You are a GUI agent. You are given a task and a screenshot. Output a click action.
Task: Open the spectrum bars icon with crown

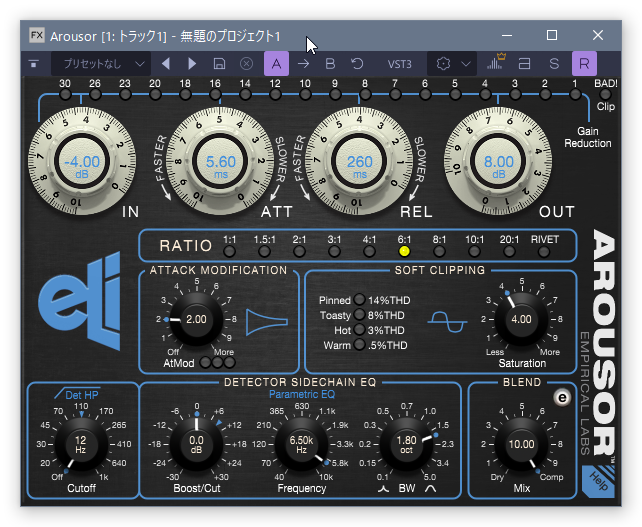coord(496,62)
